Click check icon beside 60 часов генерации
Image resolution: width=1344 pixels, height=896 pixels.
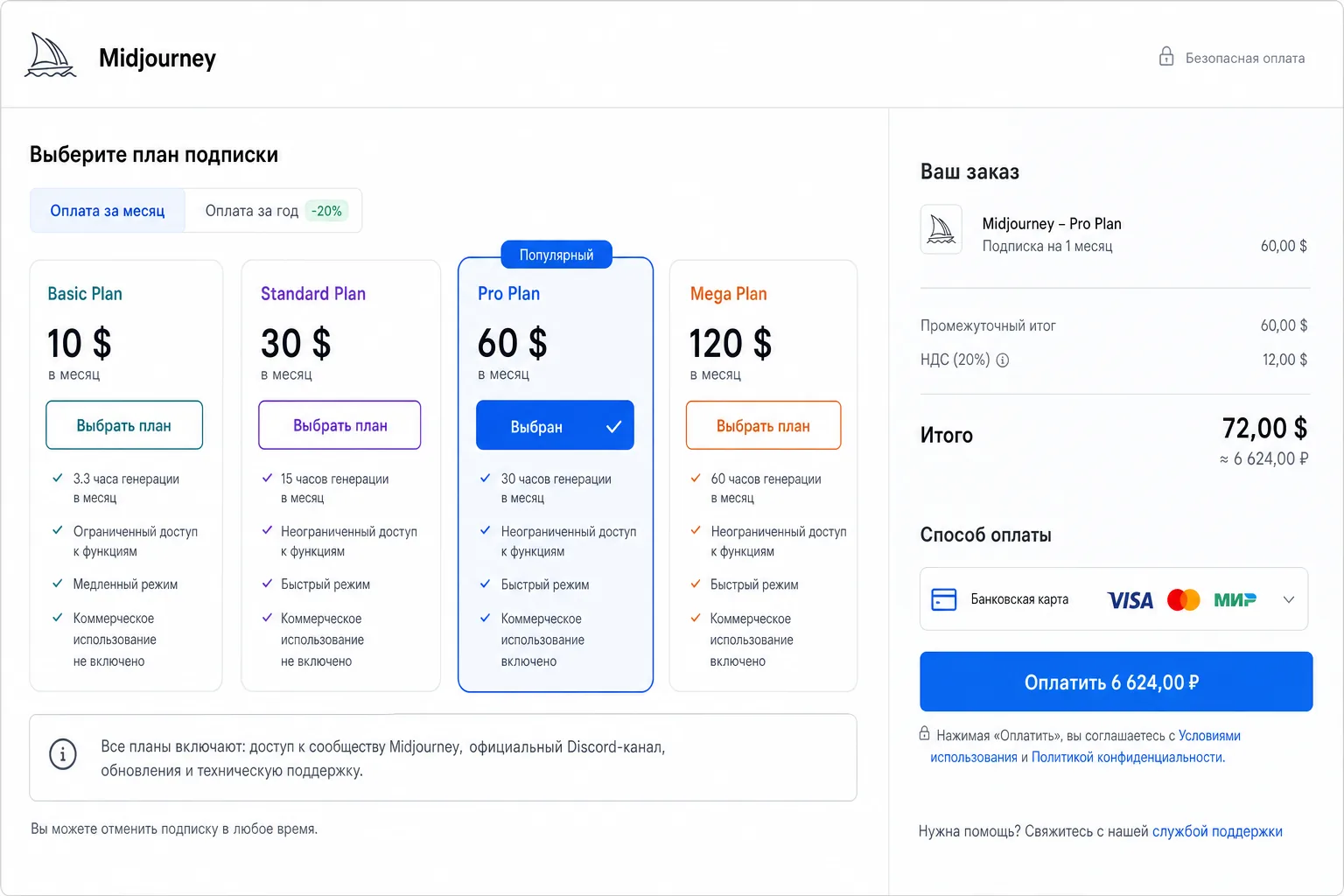coord(696,478)
